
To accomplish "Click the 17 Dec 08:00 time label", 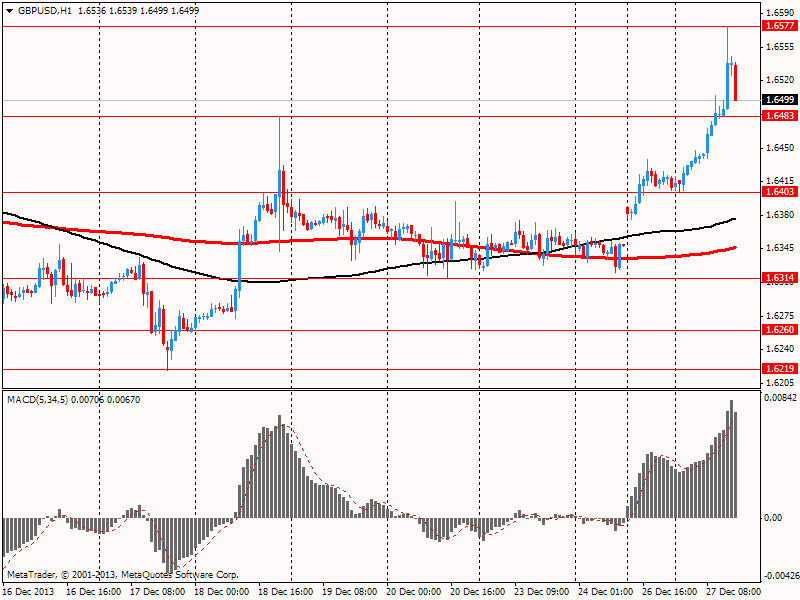I will coord(158,592).
